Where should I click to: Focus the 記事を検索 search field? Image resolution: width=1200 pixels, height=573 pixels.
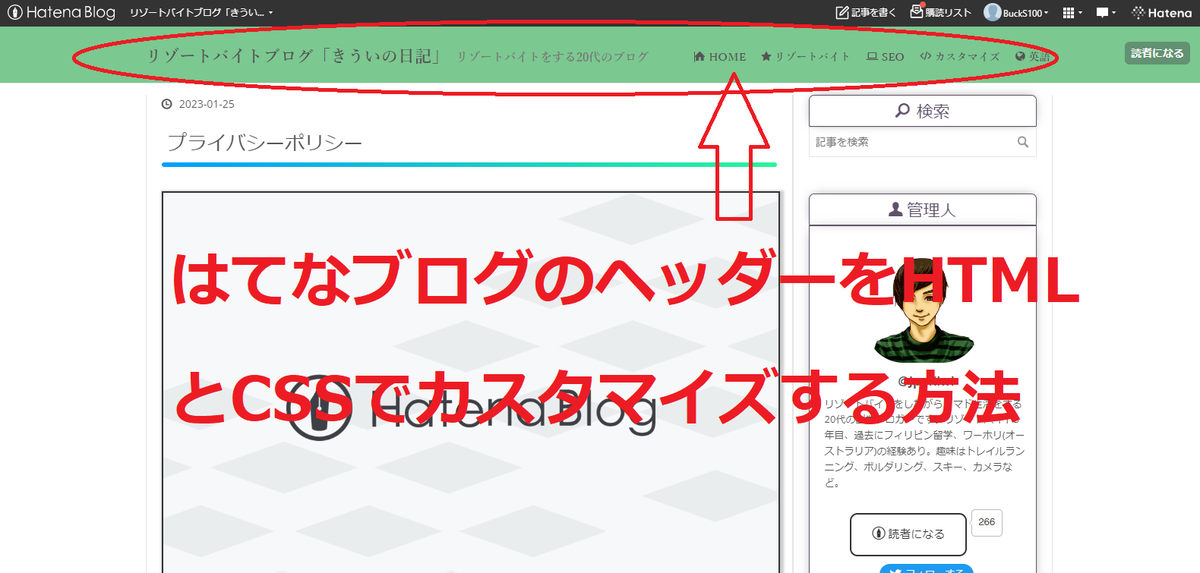pyautogui.click(x=911, y=142)
